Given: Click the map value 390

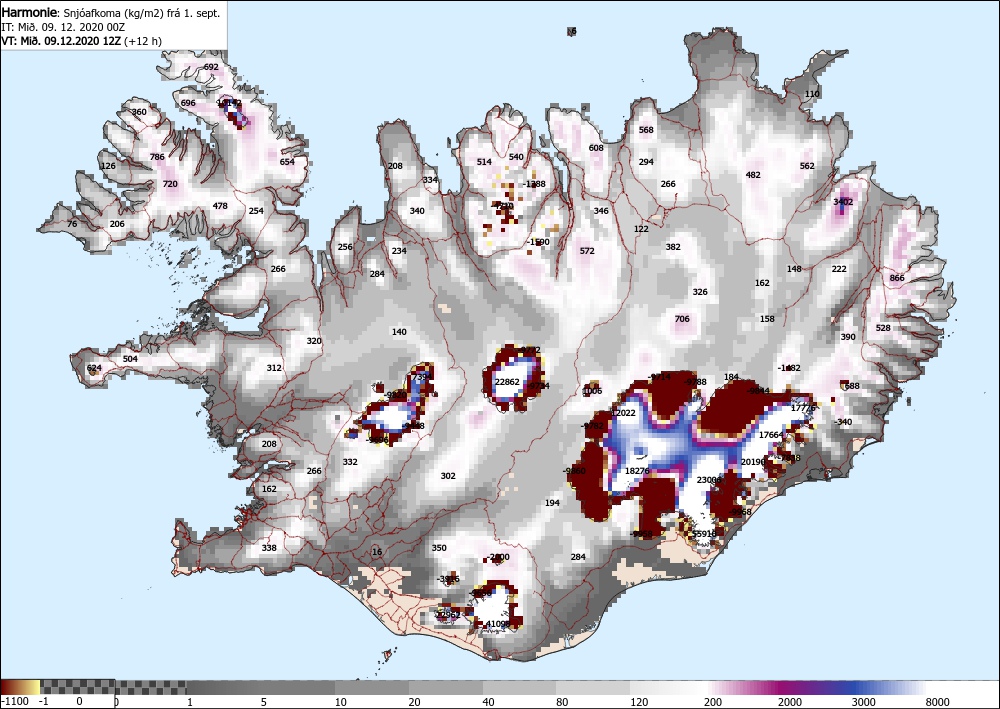Looking at the screenshot, I should pyautogui.click(x=848, y=337).
